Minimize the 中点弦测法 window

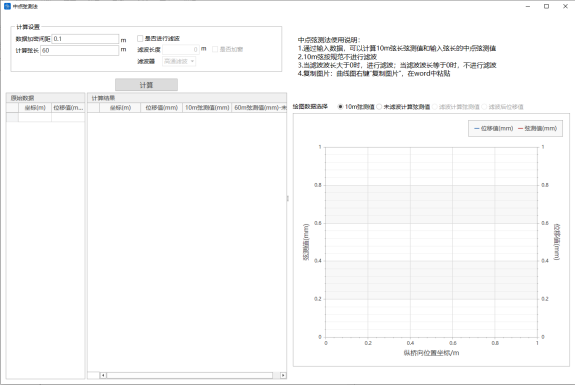[528, 6]
